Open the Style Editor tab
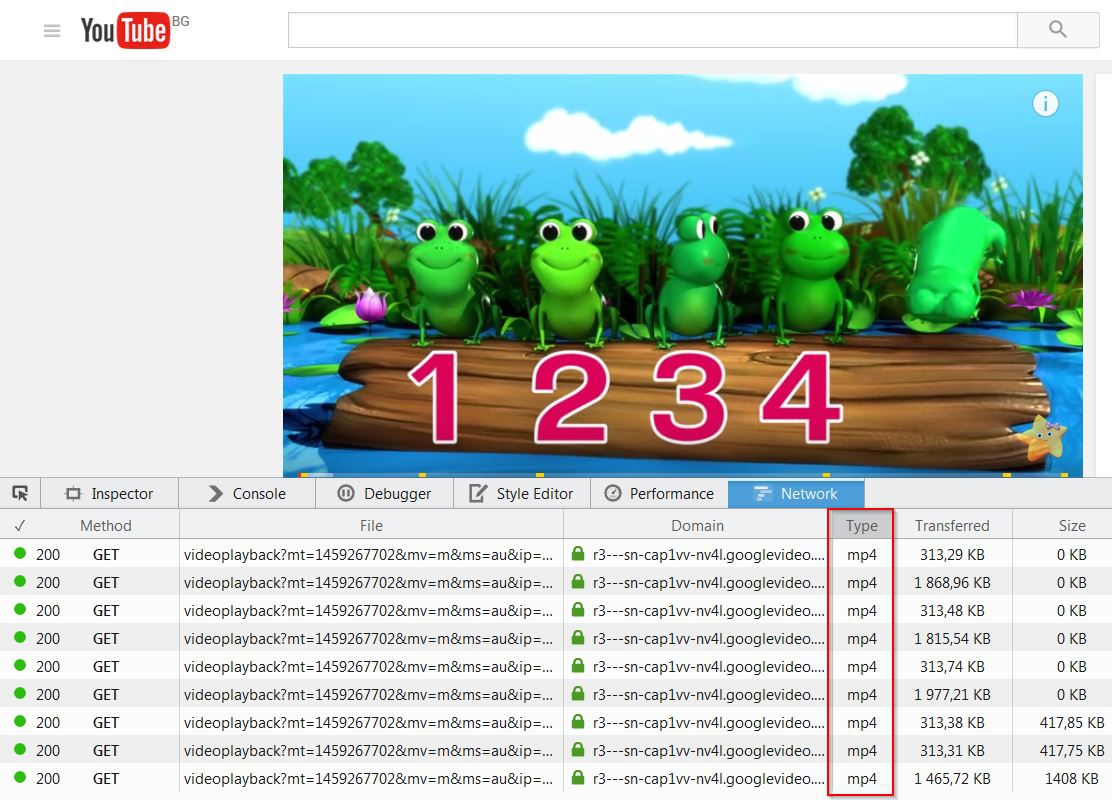1112x800 pixels. (522, 493)
